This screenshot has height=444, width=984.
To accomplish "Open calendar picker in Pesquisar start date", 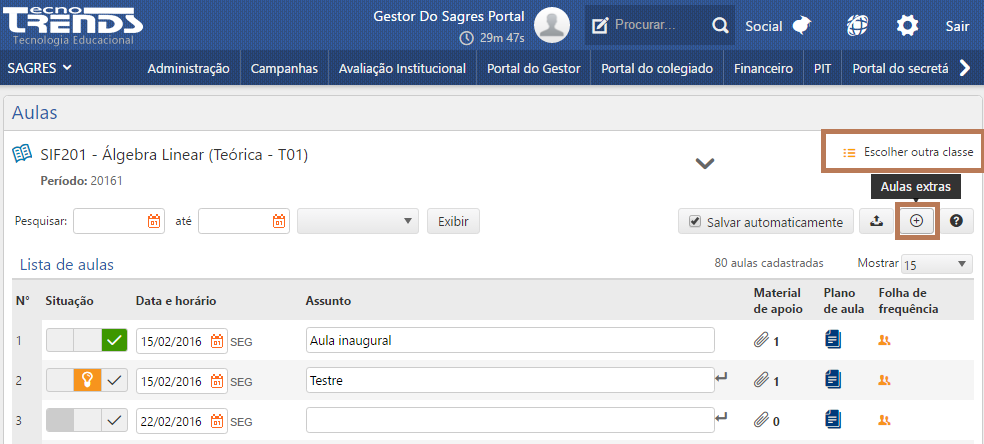I will 154,221.
